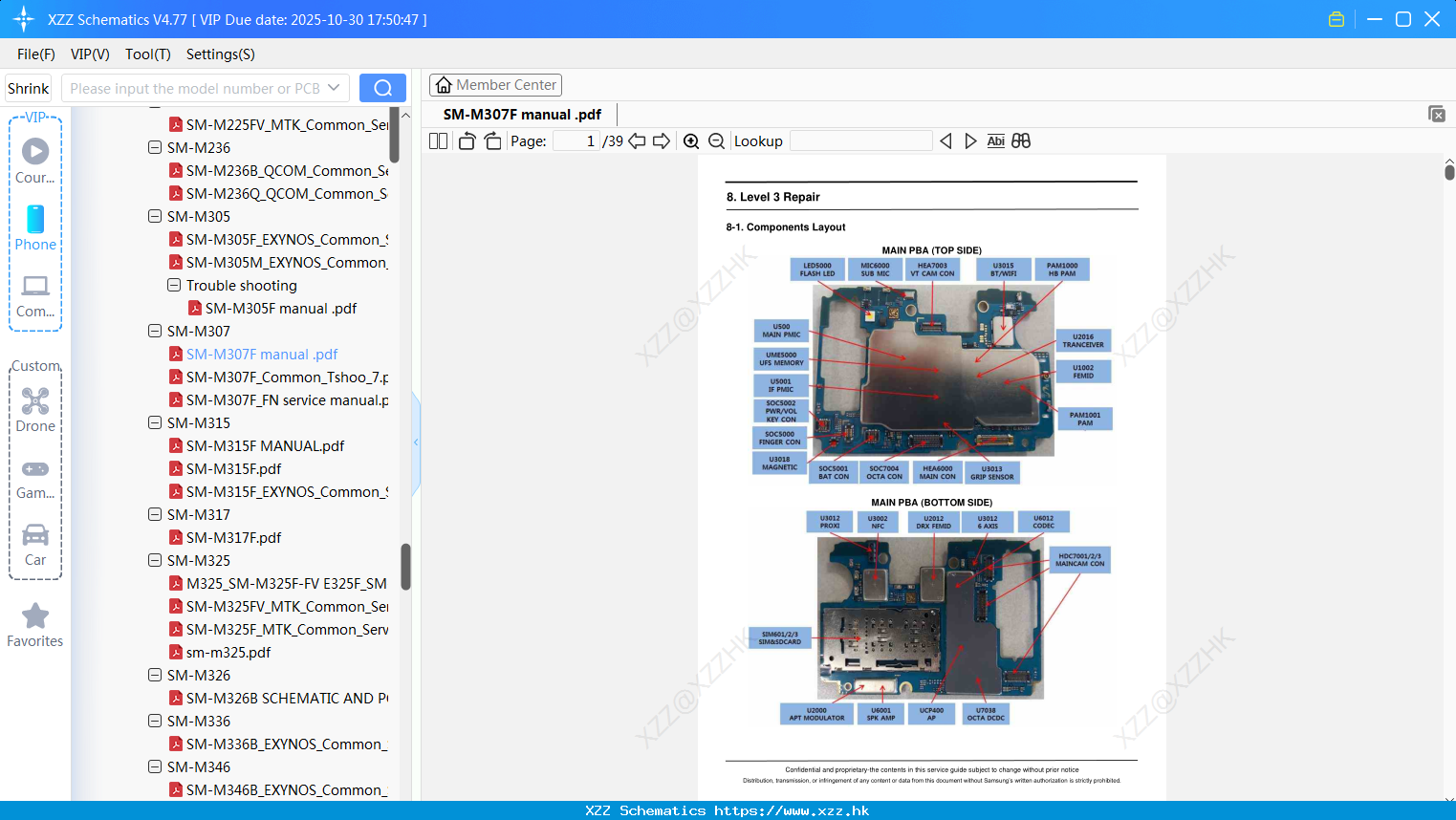The image size is (1456, 820).
Task: Select the SM-M307F manual .pdf tab
Action: pos(522,115)
